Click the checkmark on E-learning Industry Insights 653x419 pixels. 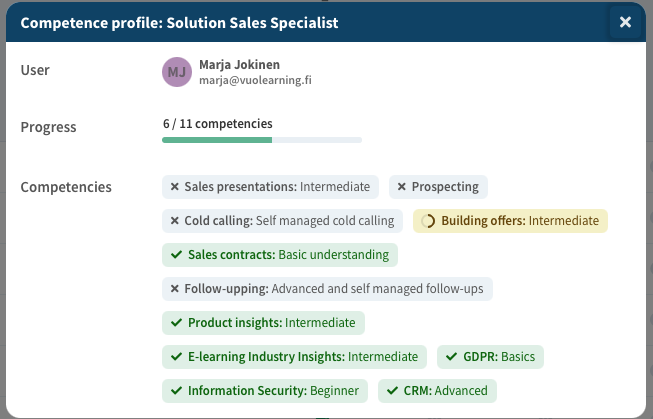(x=176, y=357)
